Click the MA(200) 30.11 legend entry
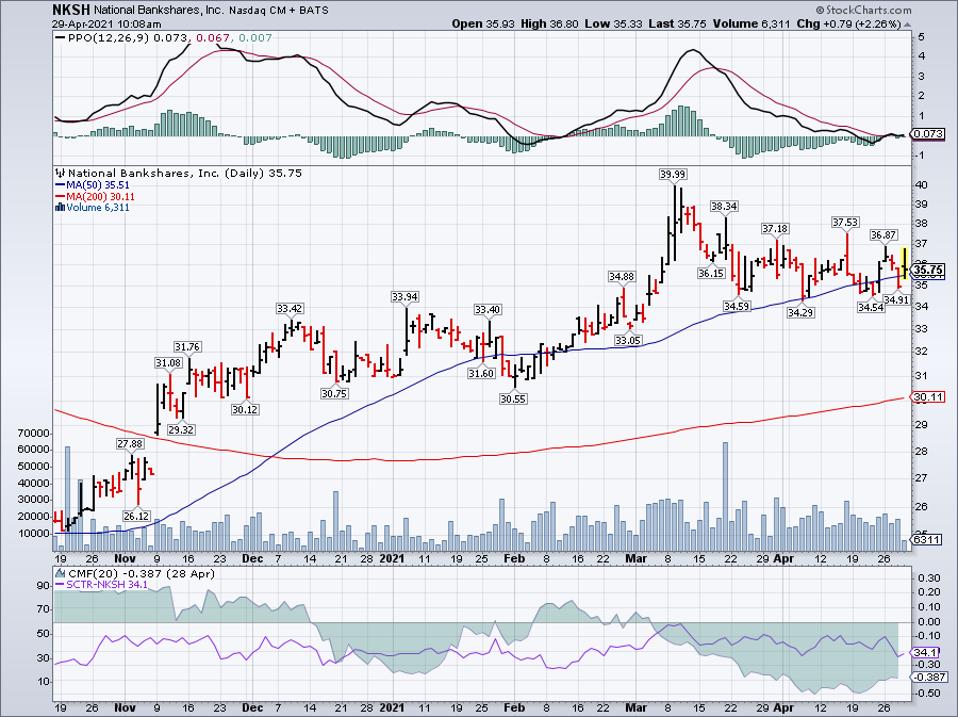Image resolution: width=958 pixels, height=717 pixels. (101, 197)
